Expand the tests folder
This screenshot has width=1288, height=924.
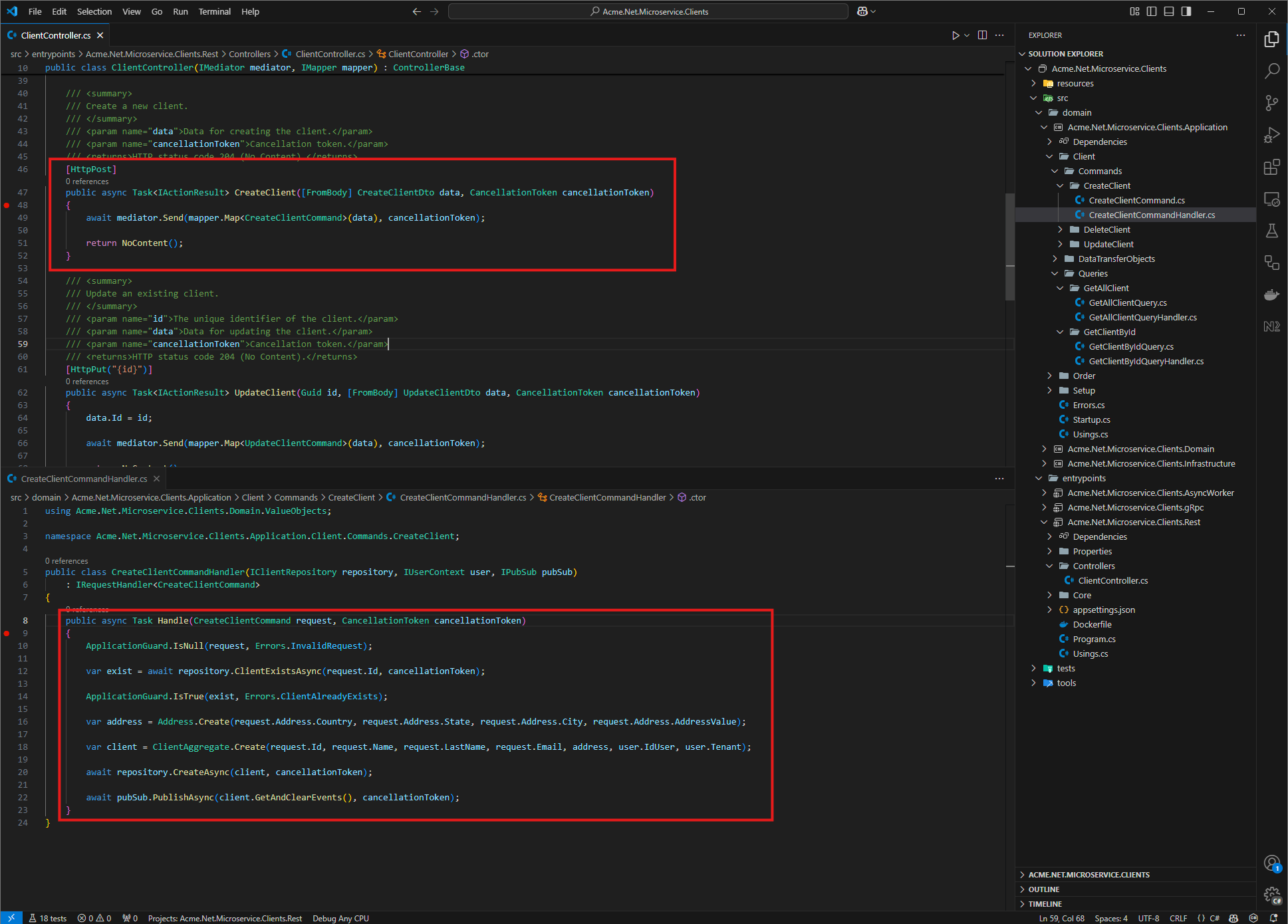(1034, 668)
